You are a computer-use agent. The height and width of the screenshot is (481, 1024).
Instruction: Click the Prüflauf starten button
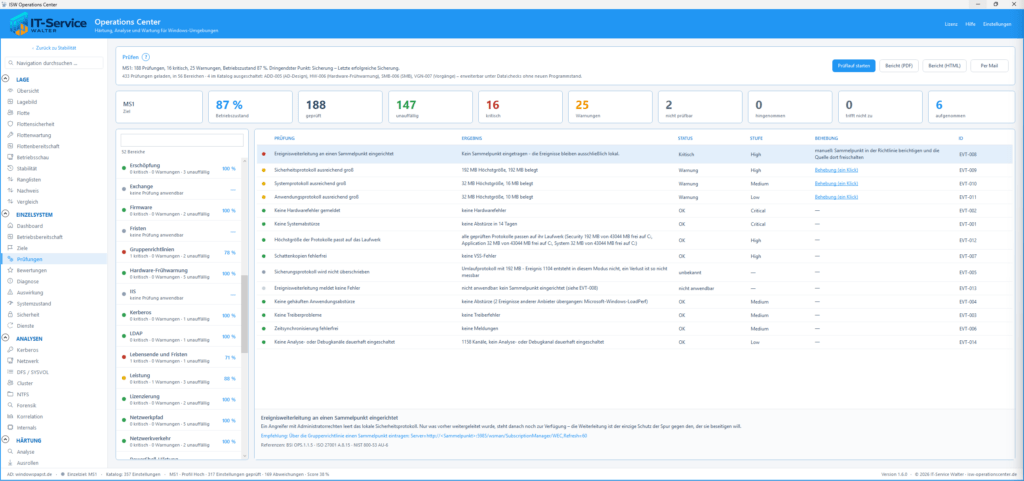coord(854,66)
